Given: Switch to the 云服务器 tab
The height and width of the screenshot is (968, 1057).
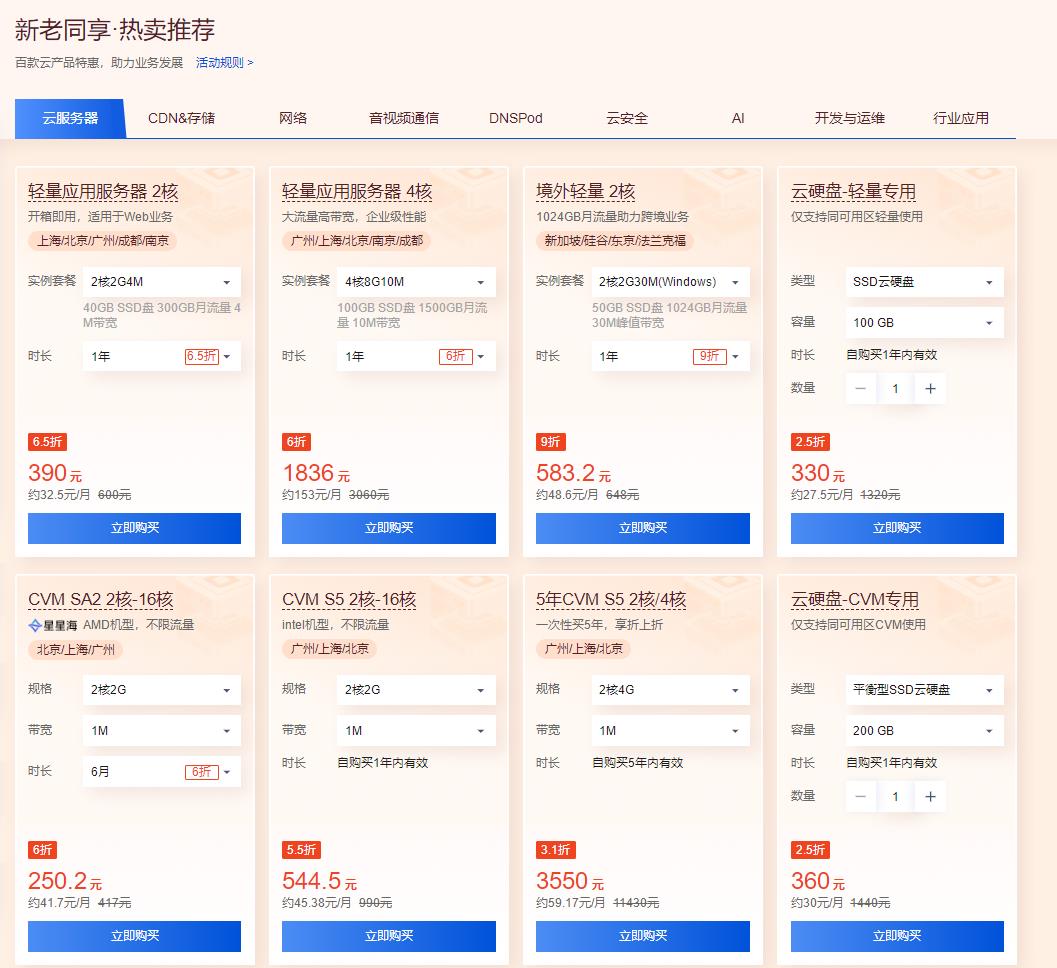Looking at the screenshot, I should pos(70,118).
